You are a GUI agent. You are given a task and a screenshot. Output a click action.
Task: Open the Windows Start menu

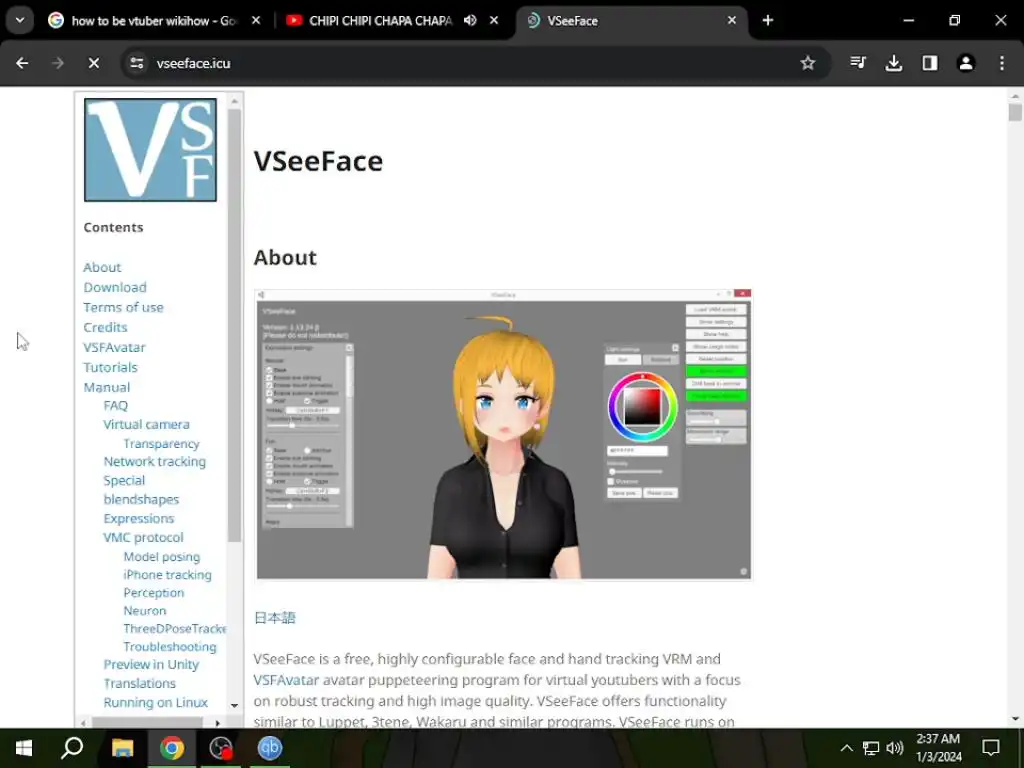point(24,748)
